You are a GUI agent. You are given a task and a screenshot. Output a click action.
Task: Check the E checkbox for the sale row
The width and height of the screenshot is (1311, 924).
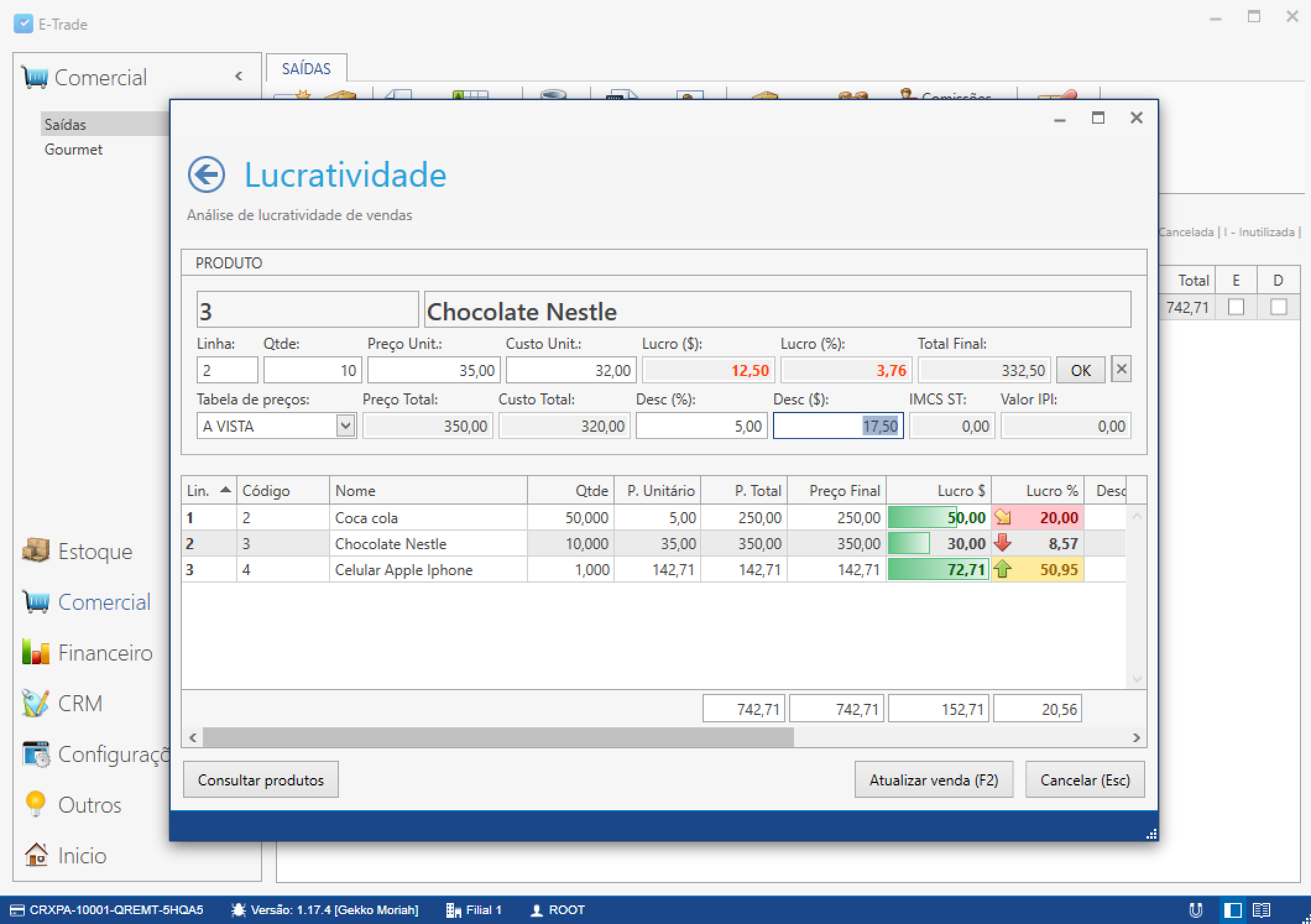pos(1236,307)
